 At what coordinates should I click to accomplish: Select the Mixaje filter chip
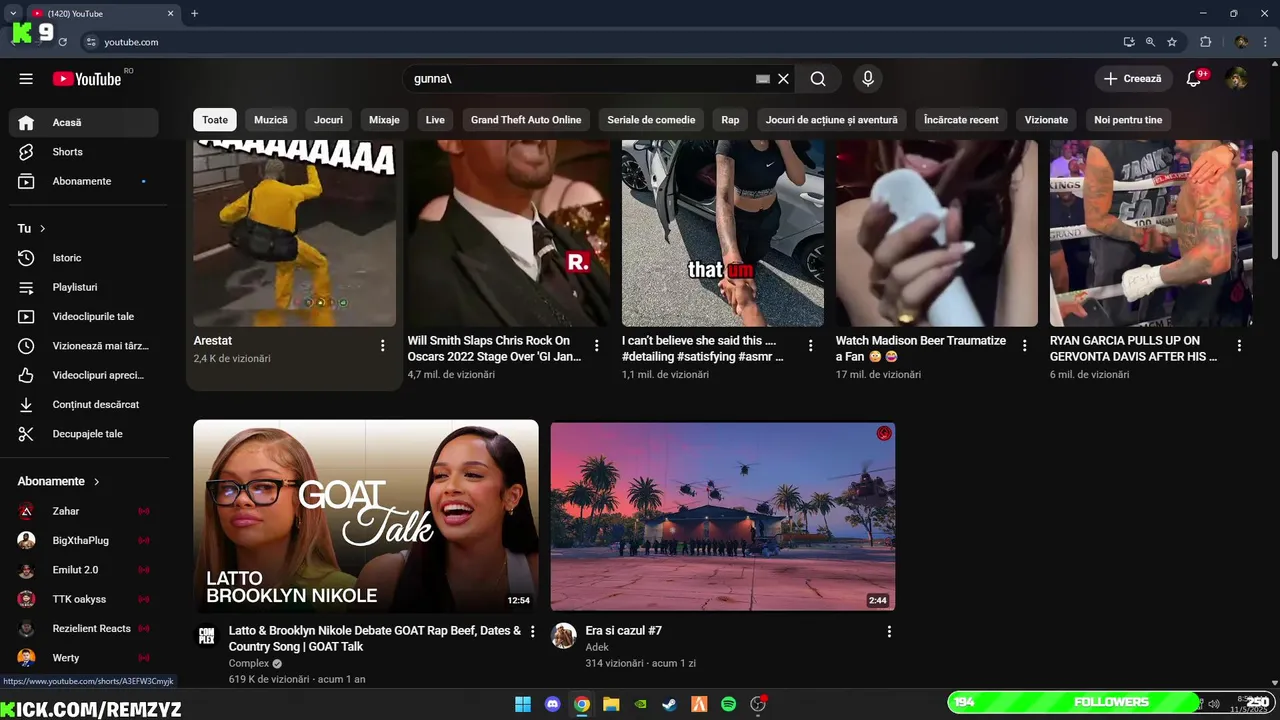[x=384, y=120]
